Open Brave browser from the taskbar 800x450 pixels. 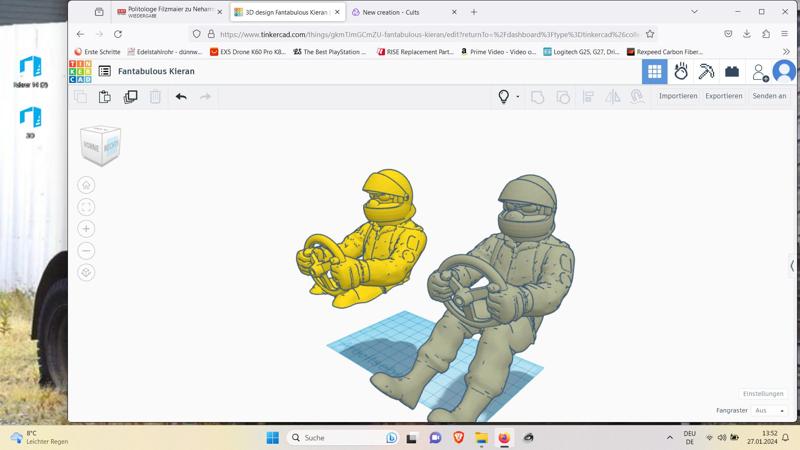click(x=458, y=438)
